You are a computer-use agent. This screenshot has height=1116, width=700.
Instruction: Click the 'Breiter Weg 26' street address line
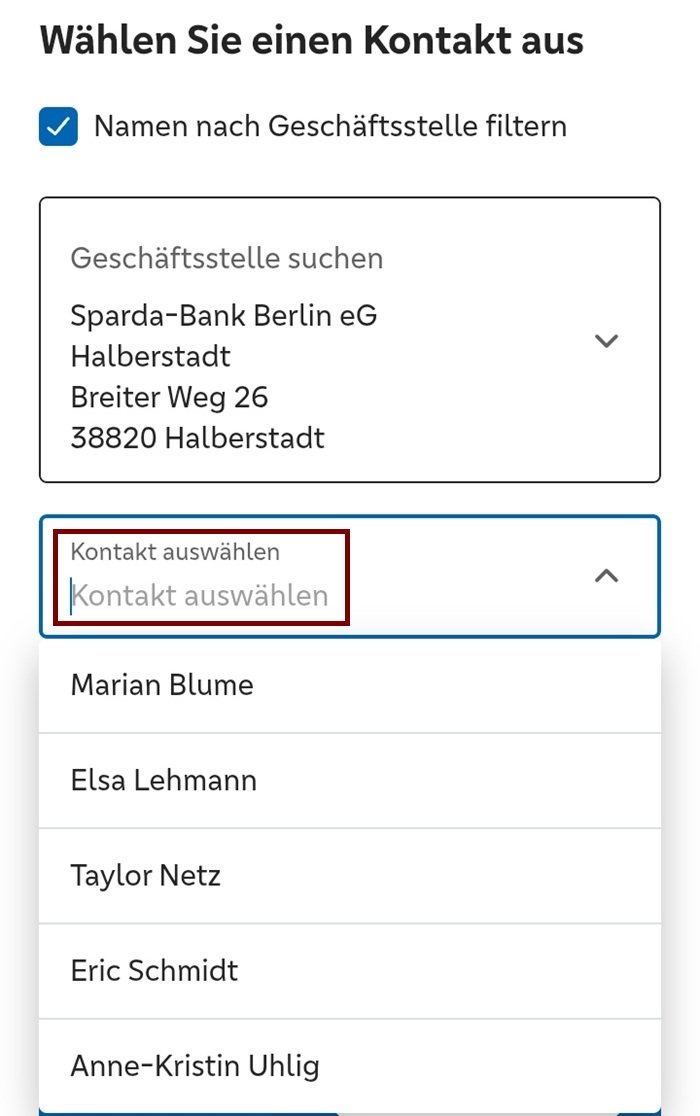click(x=170, y=397)
